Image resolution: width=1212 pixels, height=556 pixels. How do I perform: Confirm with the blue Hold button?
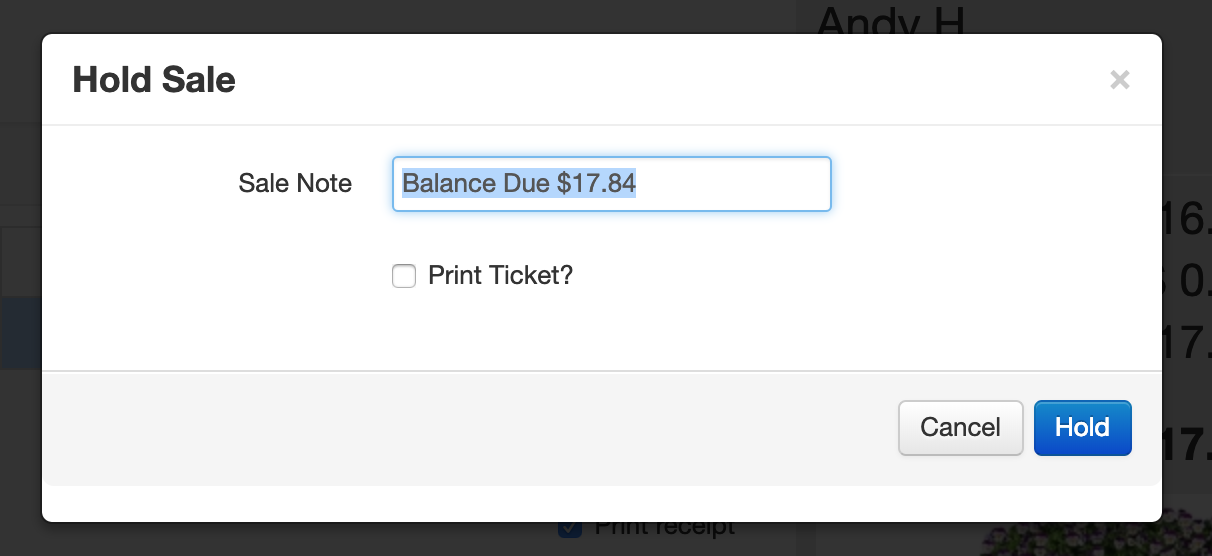pos(1082,428)
